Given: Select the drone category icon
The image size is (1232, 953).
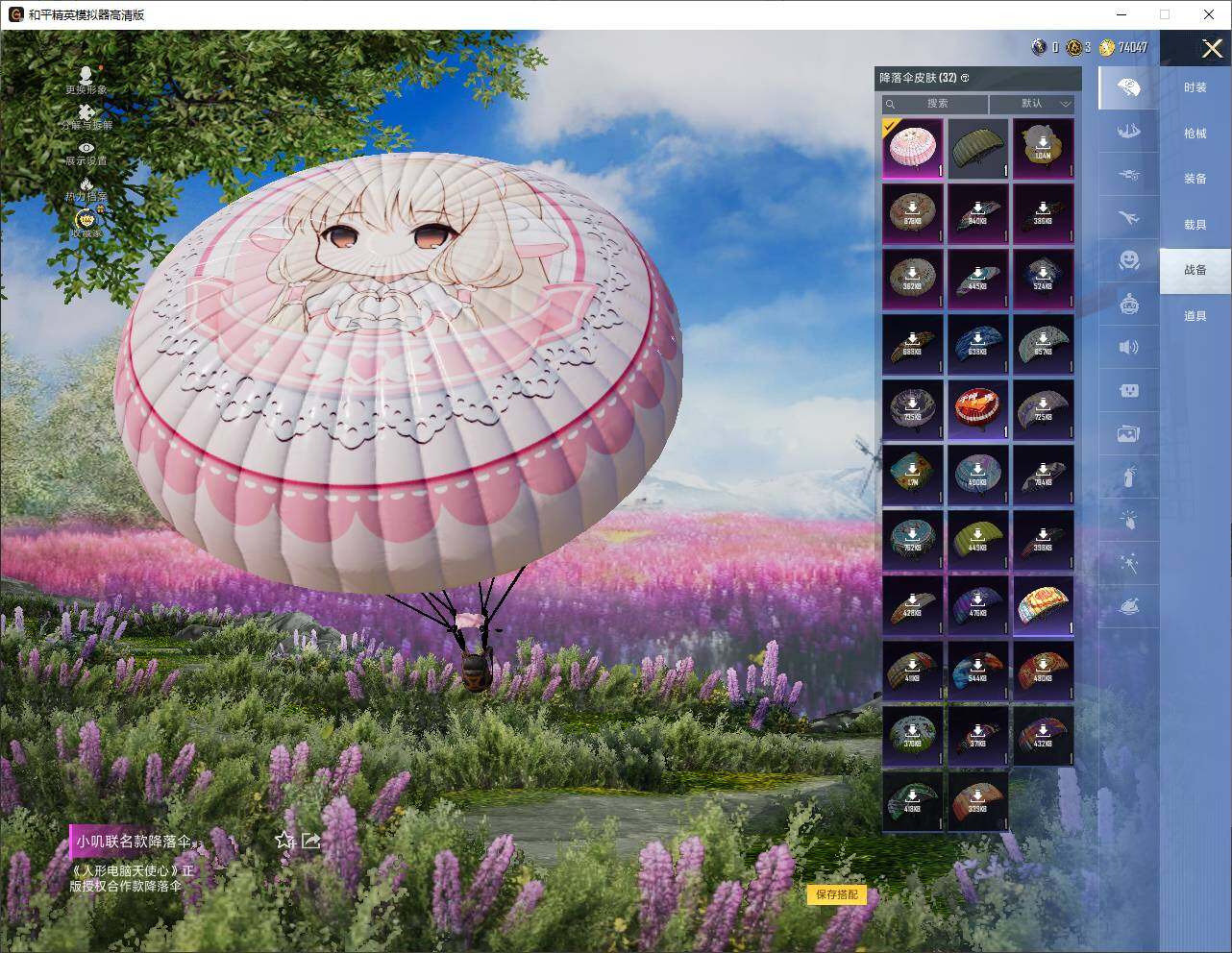Looking at the screenshot, I should [x=1129, y=175].
